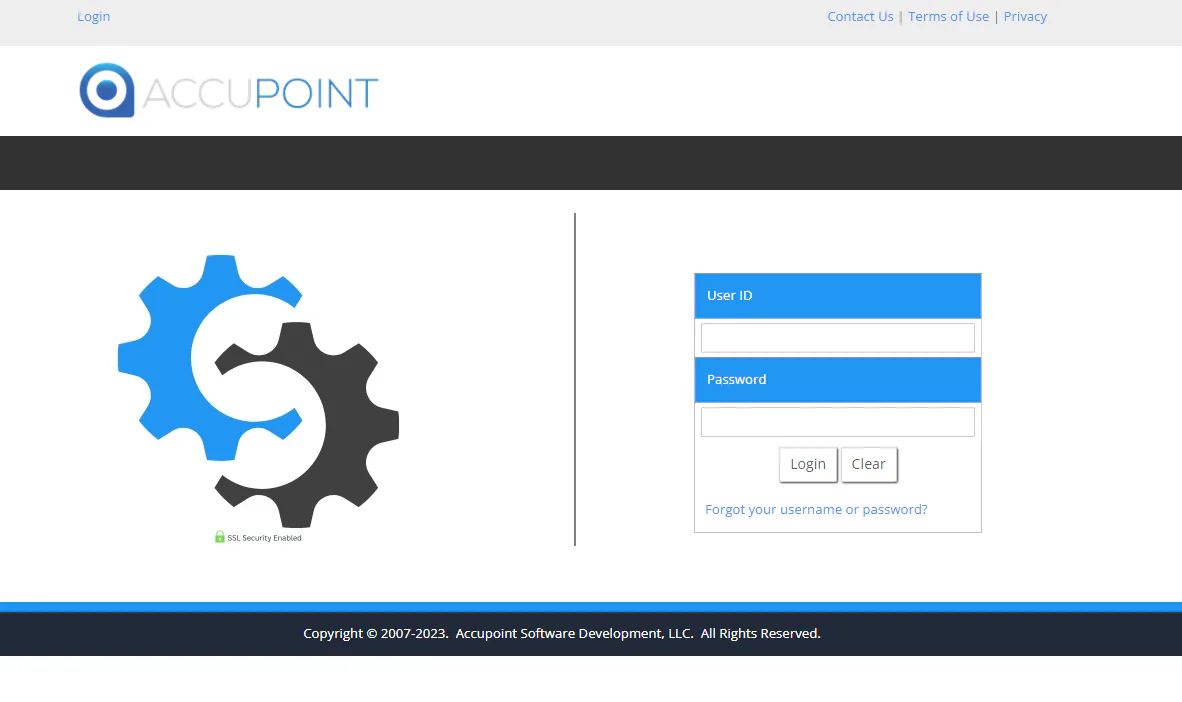1182x702 pixels.
Task: Click the dark navigation bar below the logo
Action: click(591, 163)
